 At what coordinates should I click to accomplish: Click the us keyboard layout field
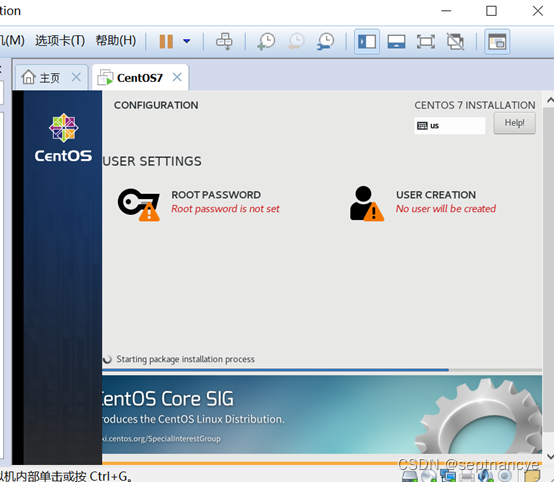(x=449, y=125)
